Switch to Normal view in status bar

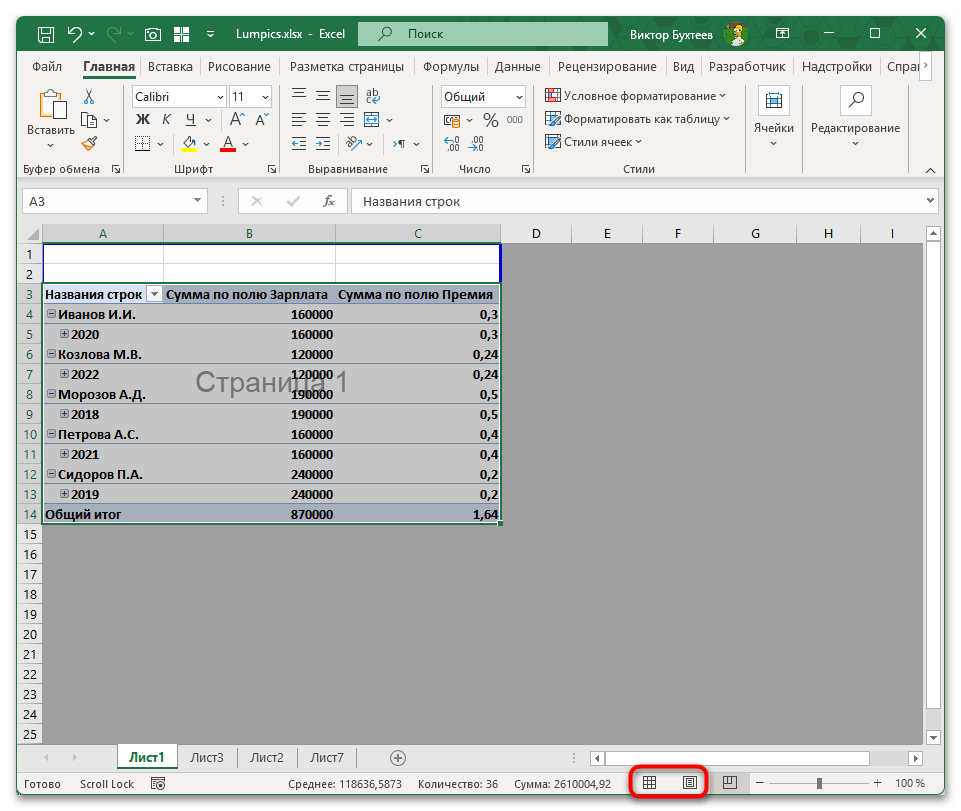(649, 783)
